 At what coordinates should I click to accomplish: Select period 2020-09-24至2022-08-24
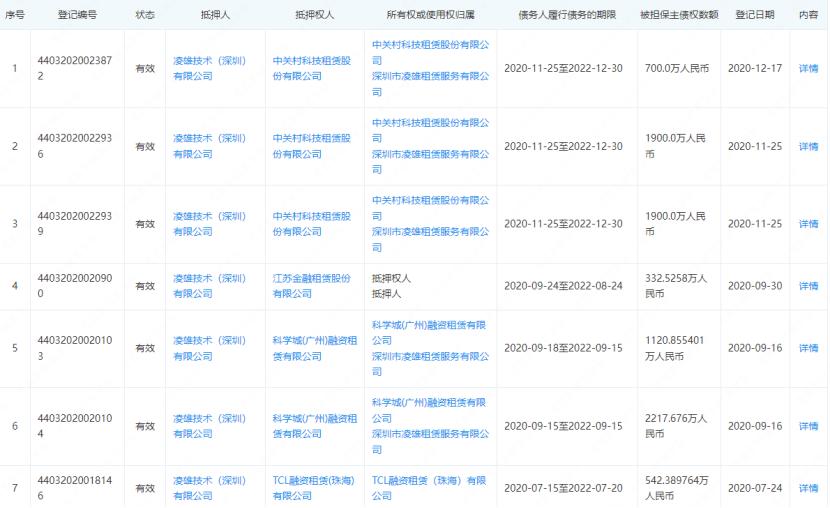point(563,286)
